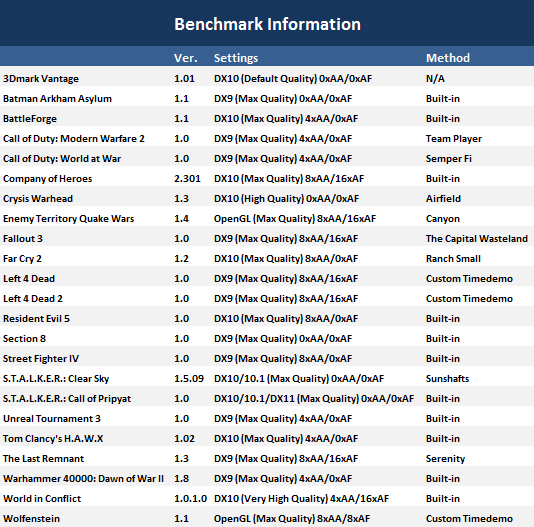Click S.T.A.L.K.E.R.: Call of Pripyat settings
This screenshot has height=527, width=534.
pyautogui.click(x=314, y=399)
